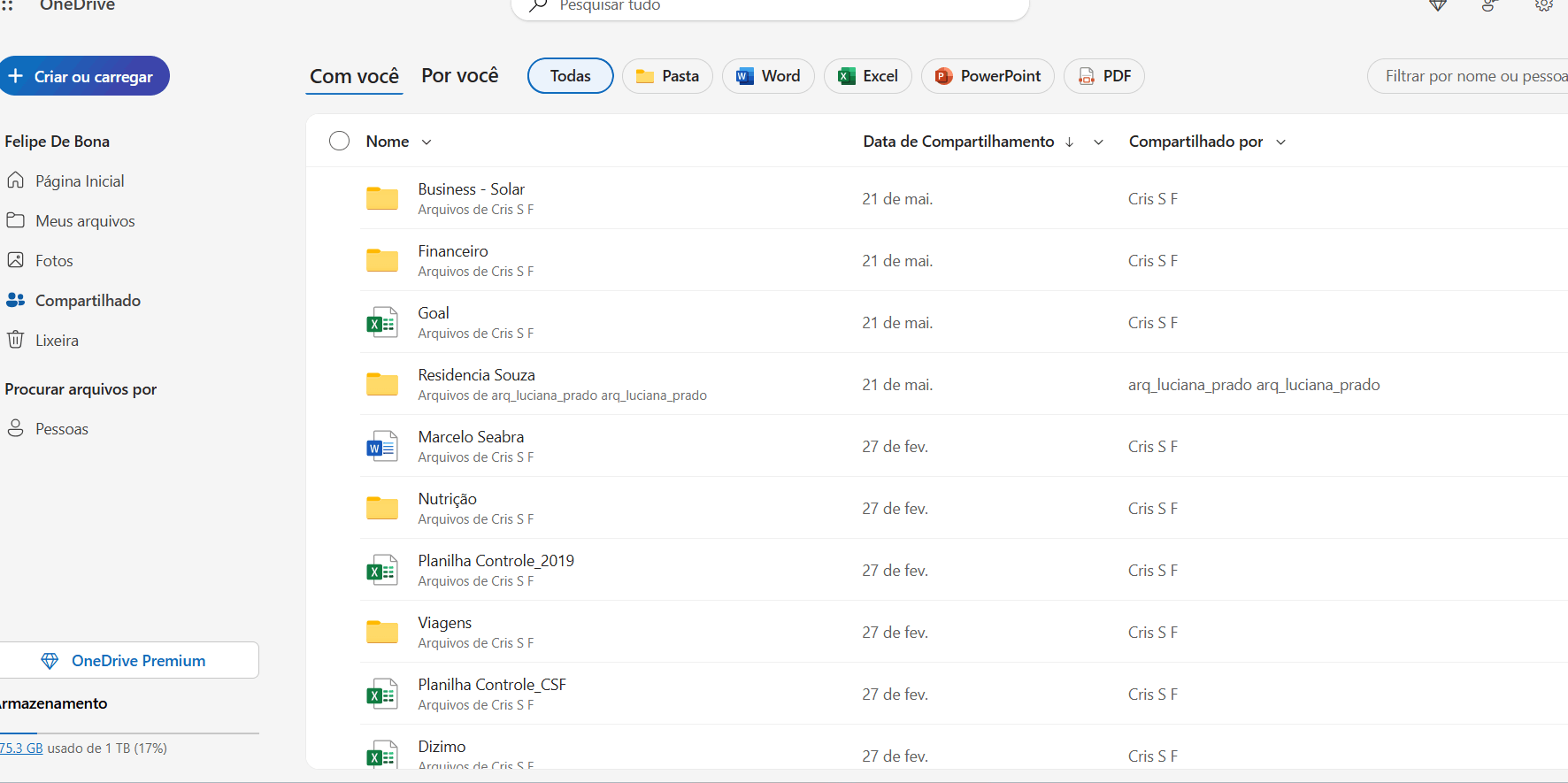Click the Criar ou carregar button
This screenshot has width=1568, height=783.
point(84,76)
